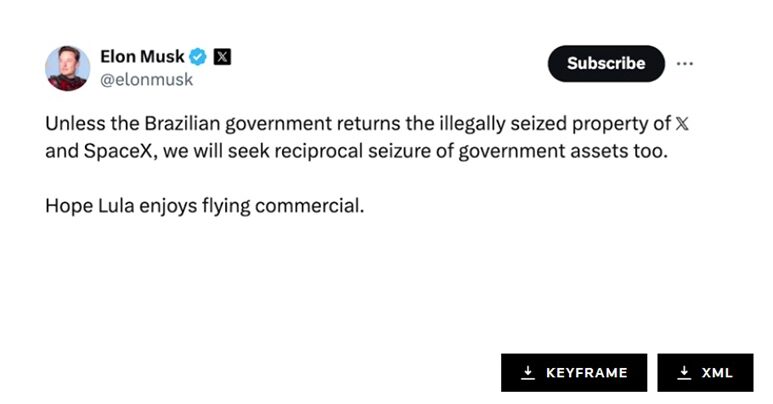Click the black X affiliation badge beside name
773x404 pixels.
[x=223, y=57]
